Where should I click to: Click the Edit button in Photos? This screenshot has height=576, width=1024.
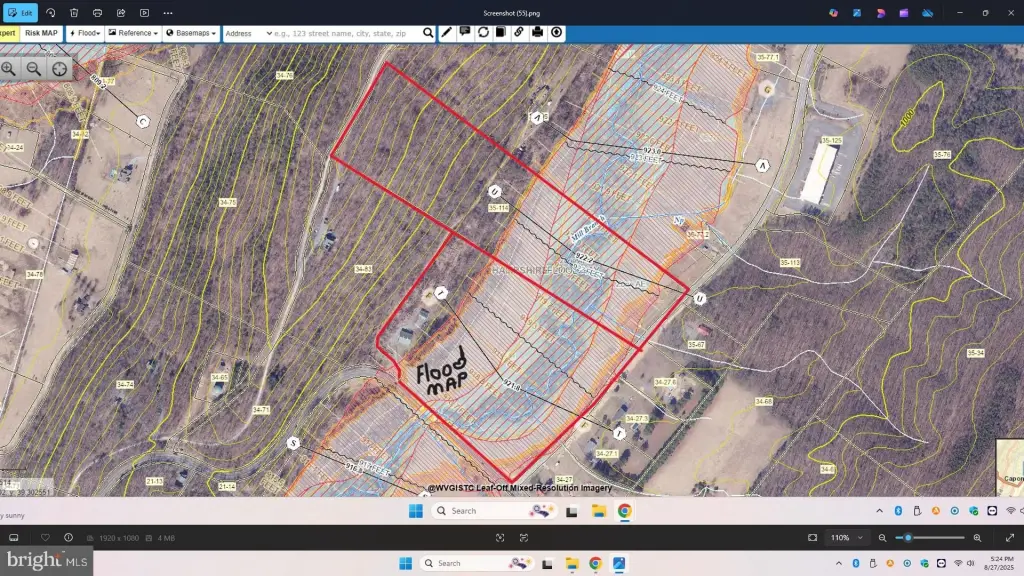20,13
